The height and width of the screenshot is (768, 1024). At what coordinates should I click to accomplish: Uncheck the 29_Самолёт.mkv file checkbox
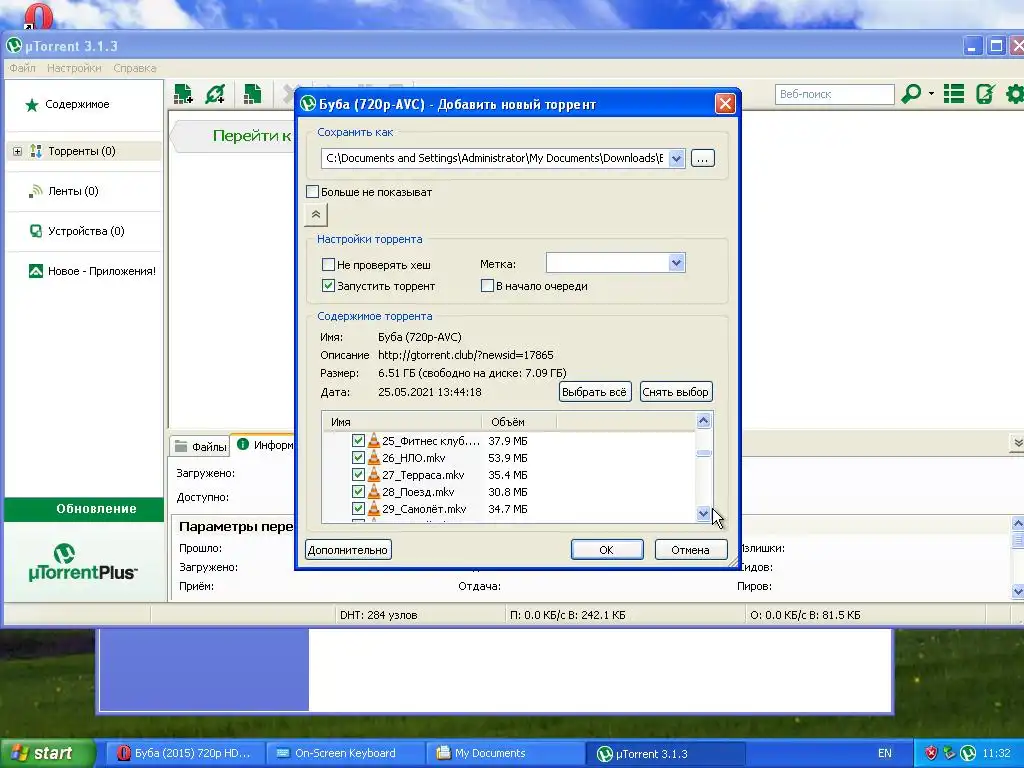coord(358,509)
